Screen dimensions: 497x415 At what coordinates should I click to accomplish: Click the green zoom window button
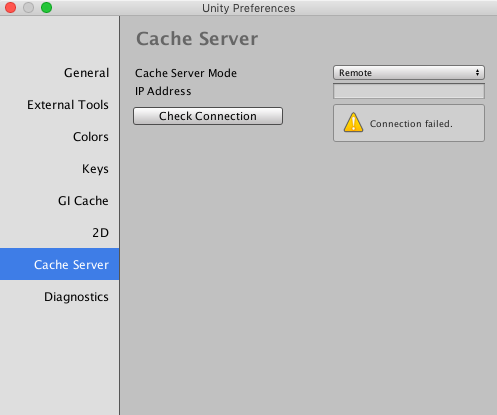tap(46, 7)
